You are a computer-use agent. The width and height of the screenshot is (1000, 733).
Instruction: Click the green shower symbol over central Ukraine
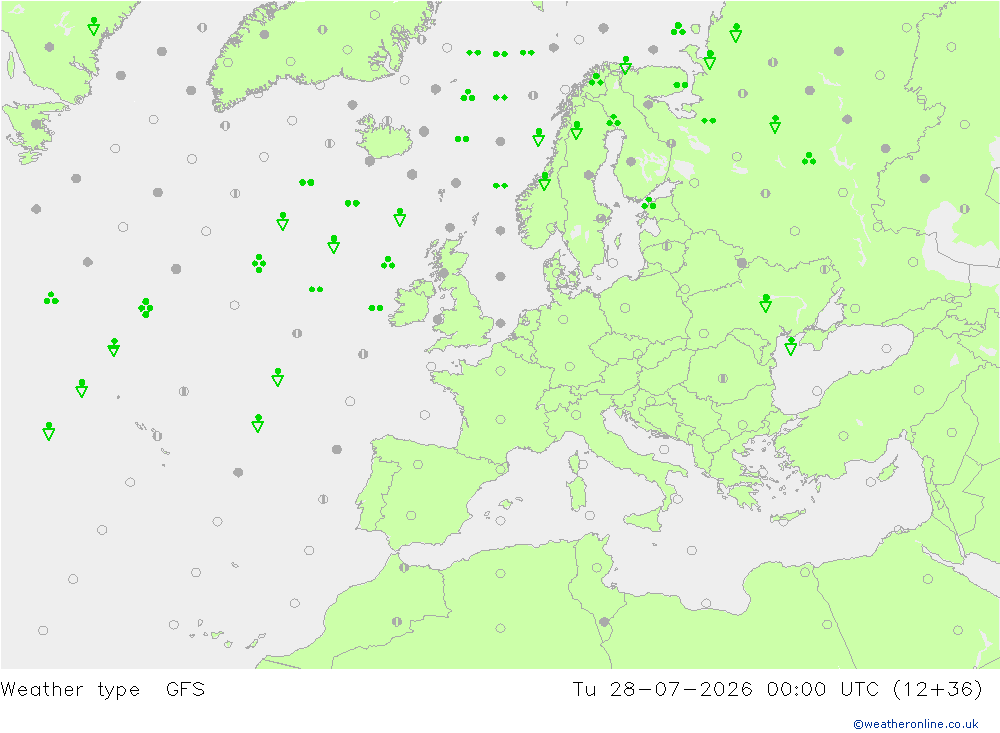click(765, 303)
